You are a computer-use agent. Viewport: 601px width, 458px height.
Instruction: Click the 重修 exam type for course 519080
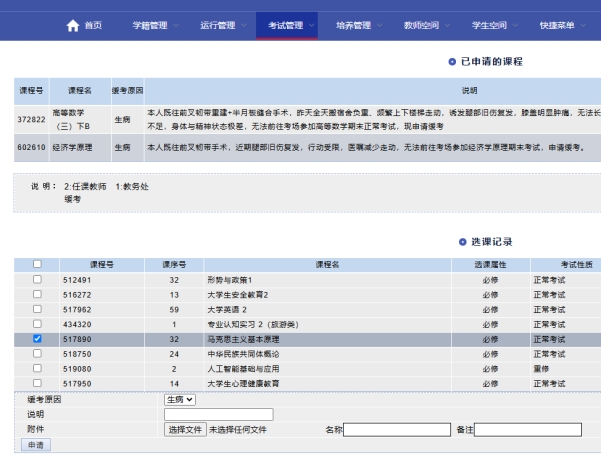coord(541,369)
